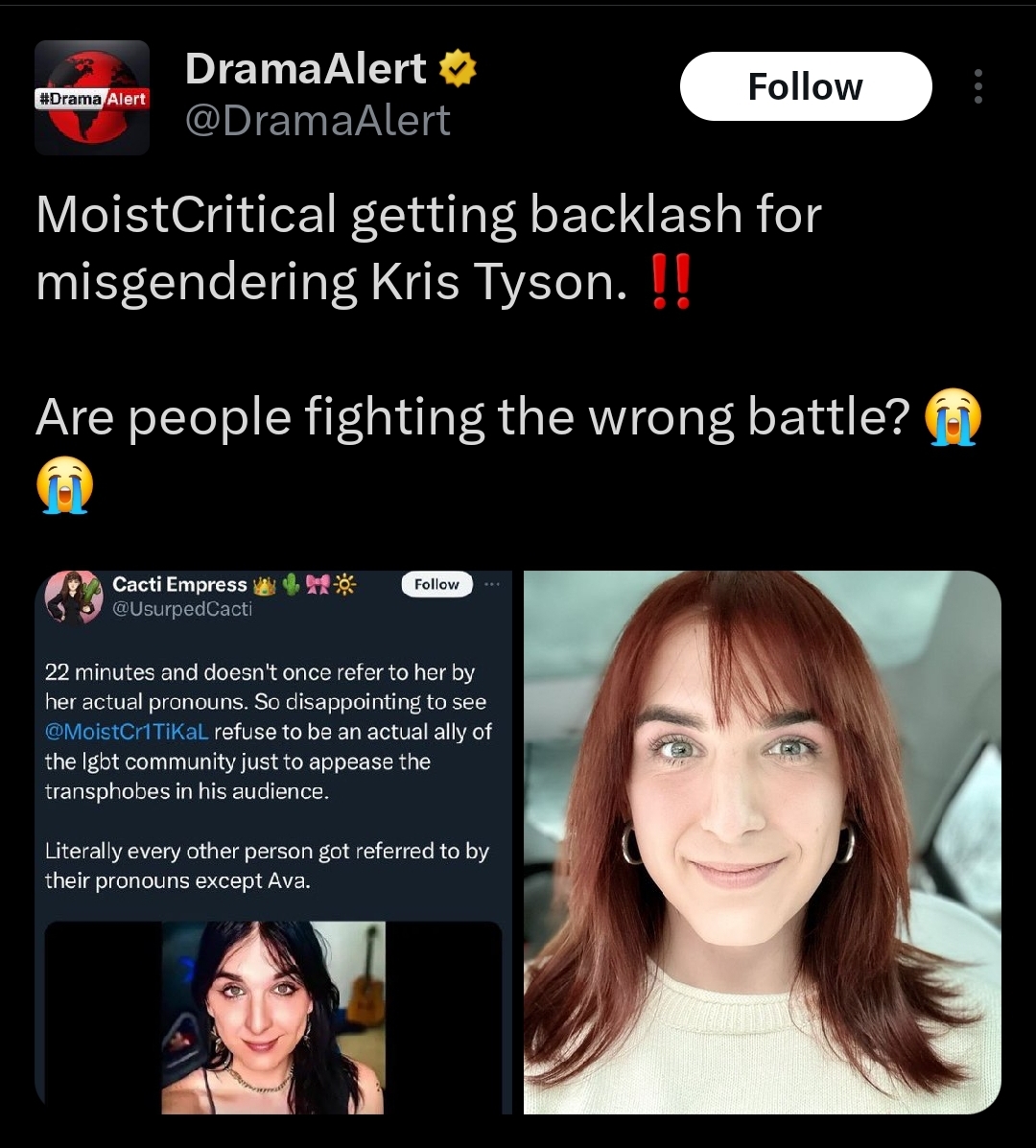
Task: Click the cactus emoji in Cacti Empress name
Action: [x=292, y=584]
